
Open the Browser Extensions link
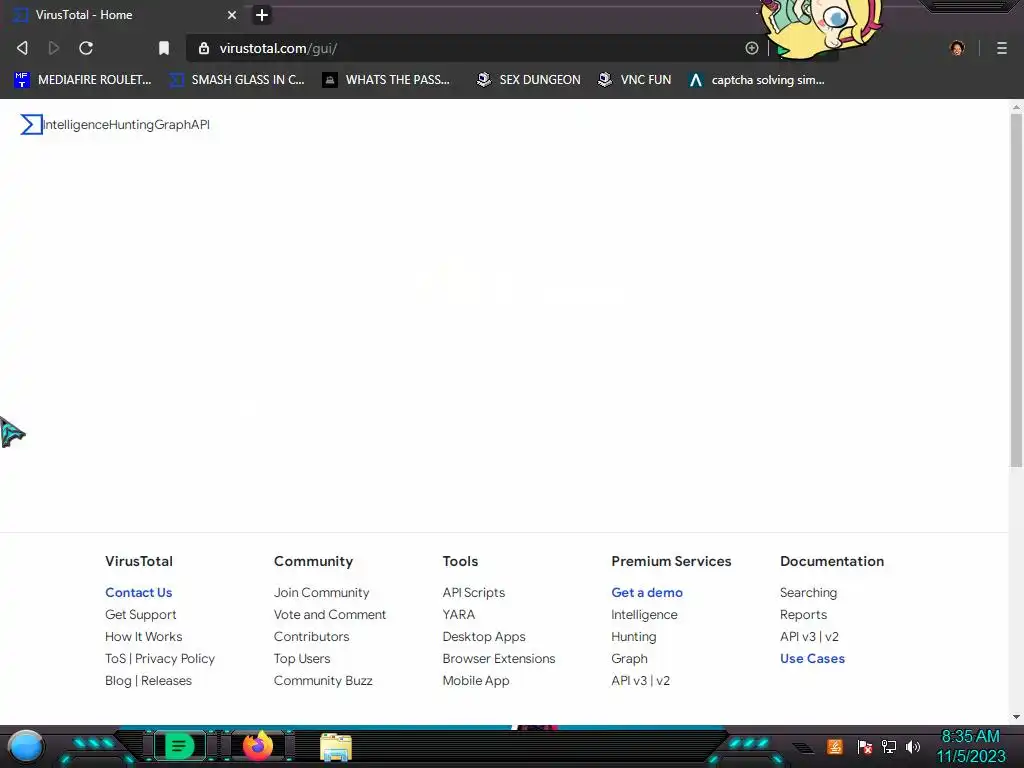coord(499,658)
